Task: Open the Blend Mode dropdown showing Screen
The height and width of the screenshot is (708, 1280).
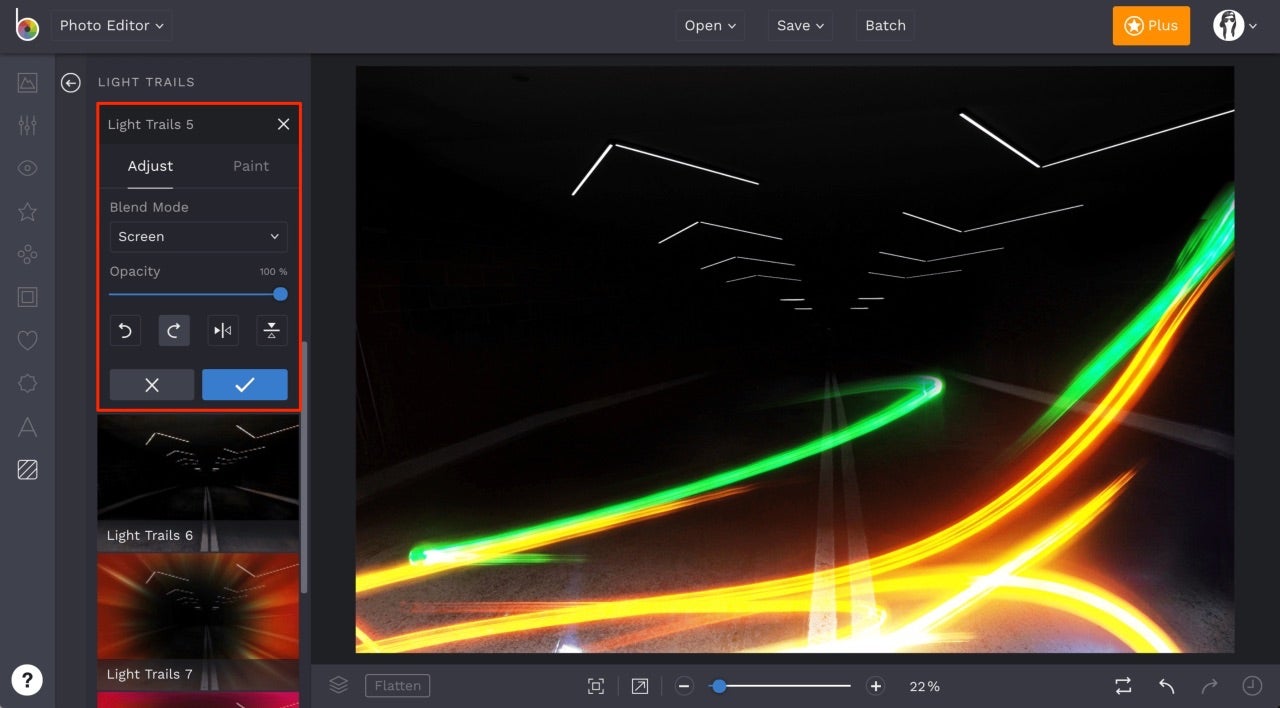Action: coord(198,236)
